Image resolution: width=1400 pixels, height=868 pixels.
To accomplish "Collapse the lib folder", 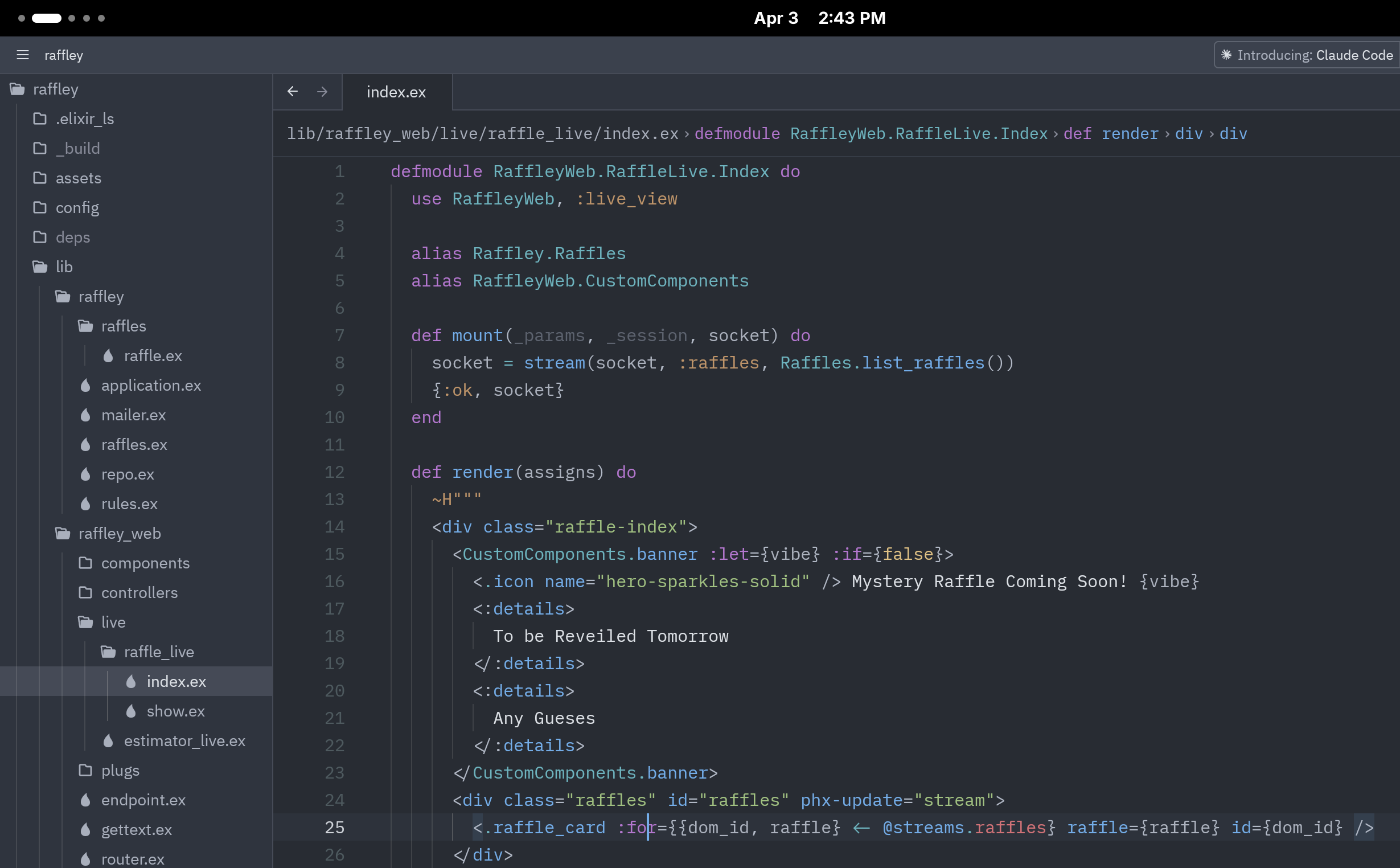I will (x=40, y=267).
